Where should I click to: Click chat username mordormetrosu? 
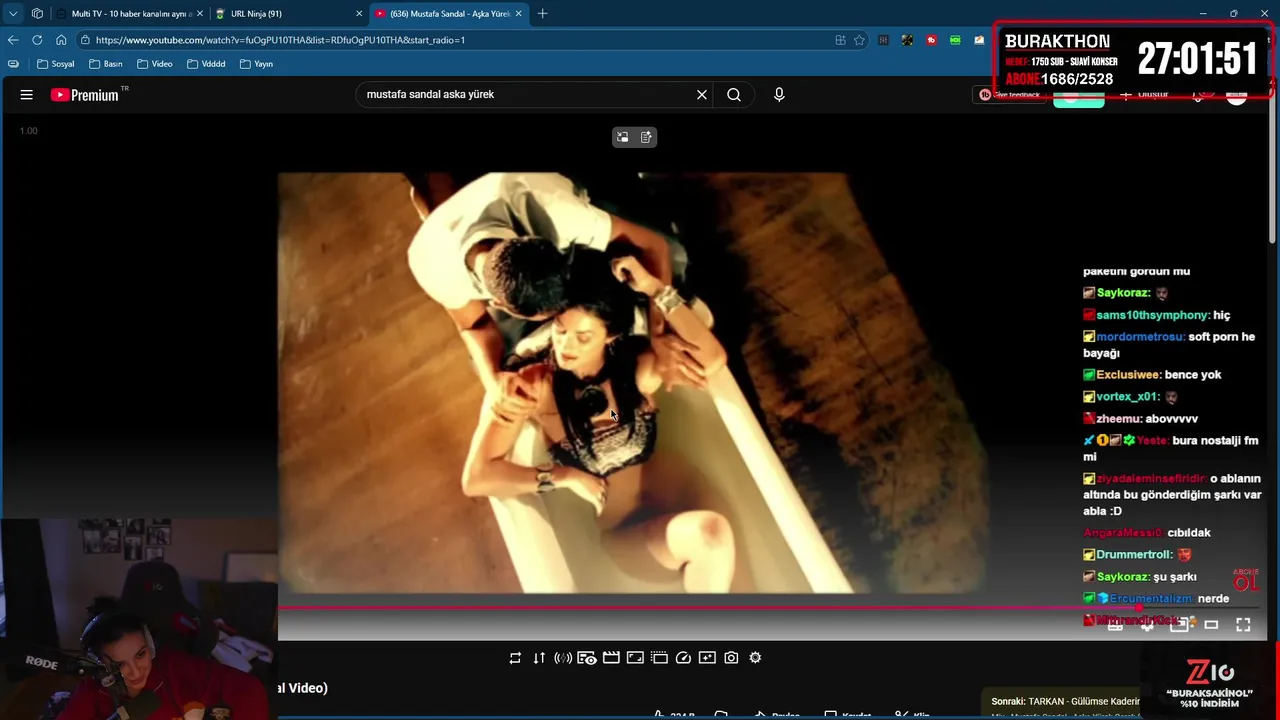1140,337
